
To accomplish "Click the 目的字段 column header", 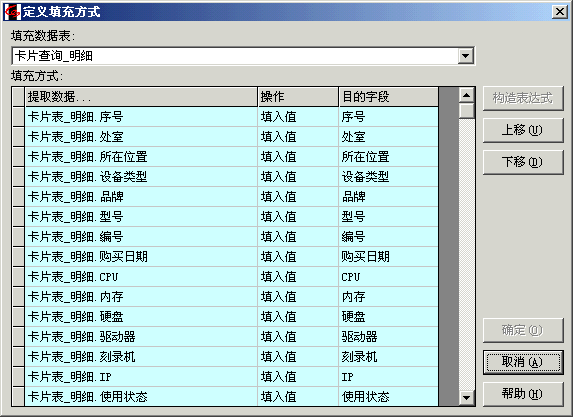I will click(x=389, y=97).
